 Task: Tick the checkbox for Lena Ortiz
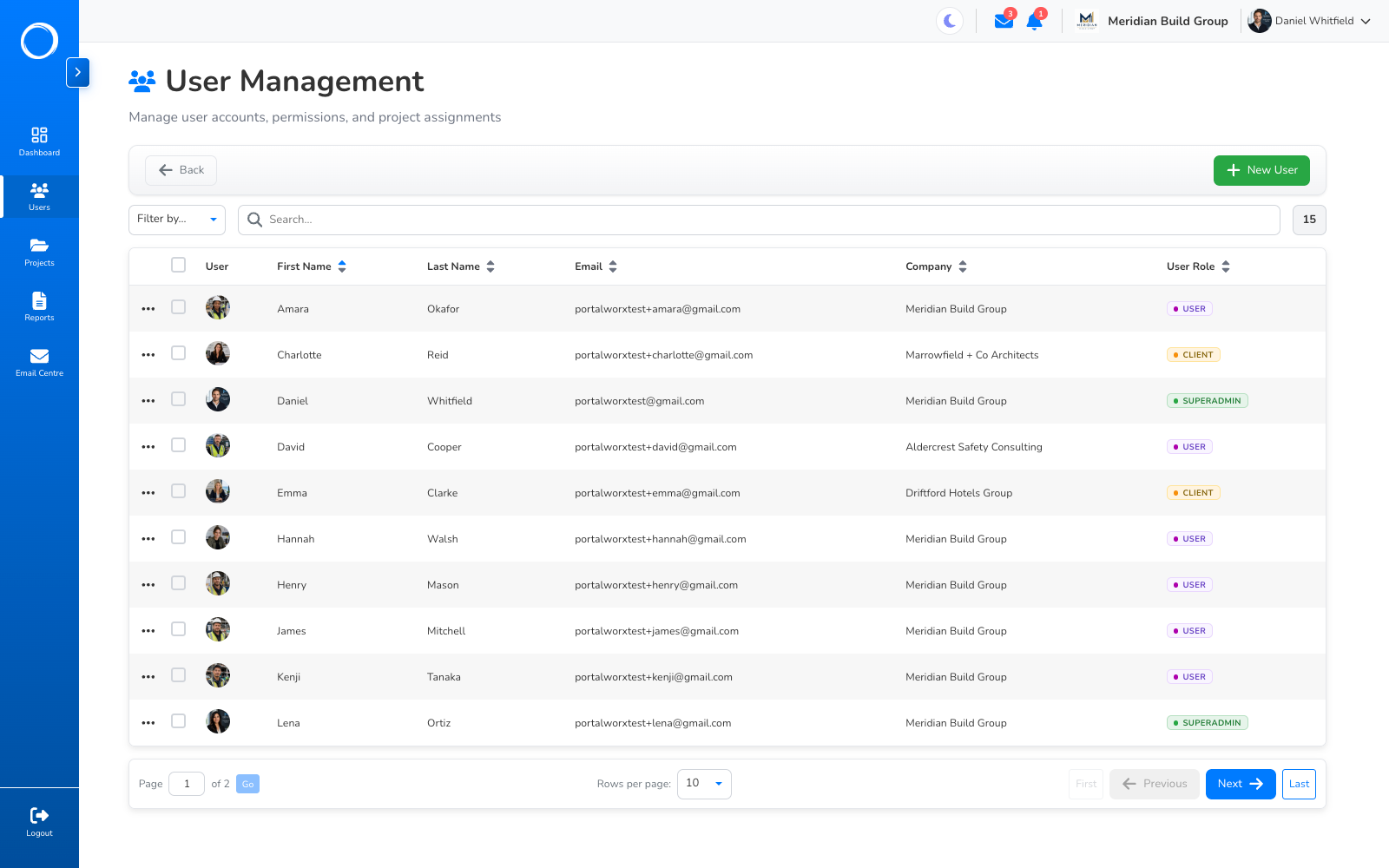179,721
